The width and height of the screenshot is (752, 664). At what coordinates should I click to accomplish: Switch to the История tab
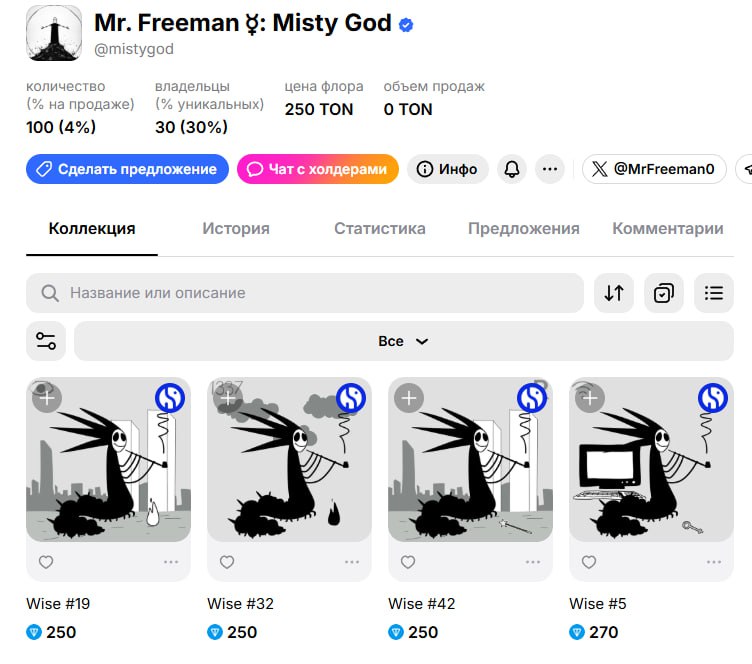pyautogui.click(x=236, y=228)
